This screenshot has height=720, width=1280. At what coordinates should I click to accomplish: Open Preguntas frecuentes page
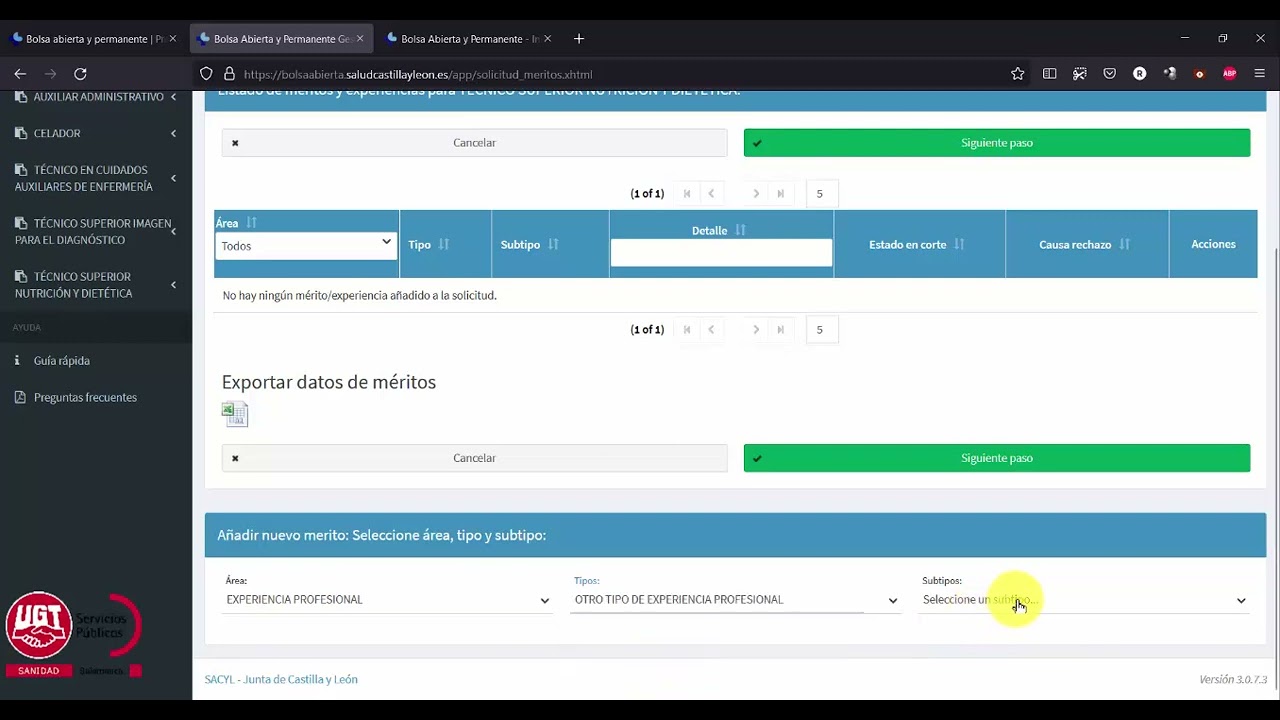[x=85, y=397]
